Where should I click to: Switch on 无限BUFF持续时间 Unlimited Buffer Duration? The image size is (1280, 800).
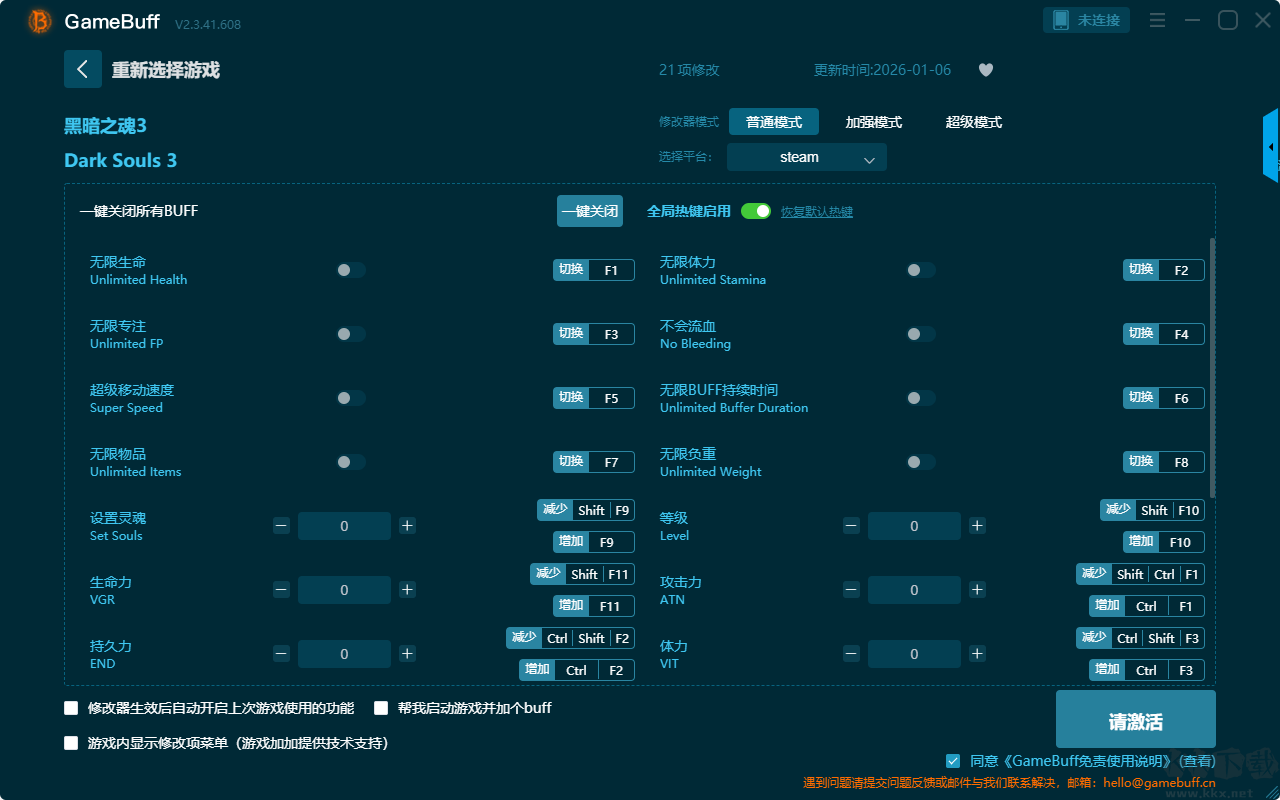coord(921,398)
